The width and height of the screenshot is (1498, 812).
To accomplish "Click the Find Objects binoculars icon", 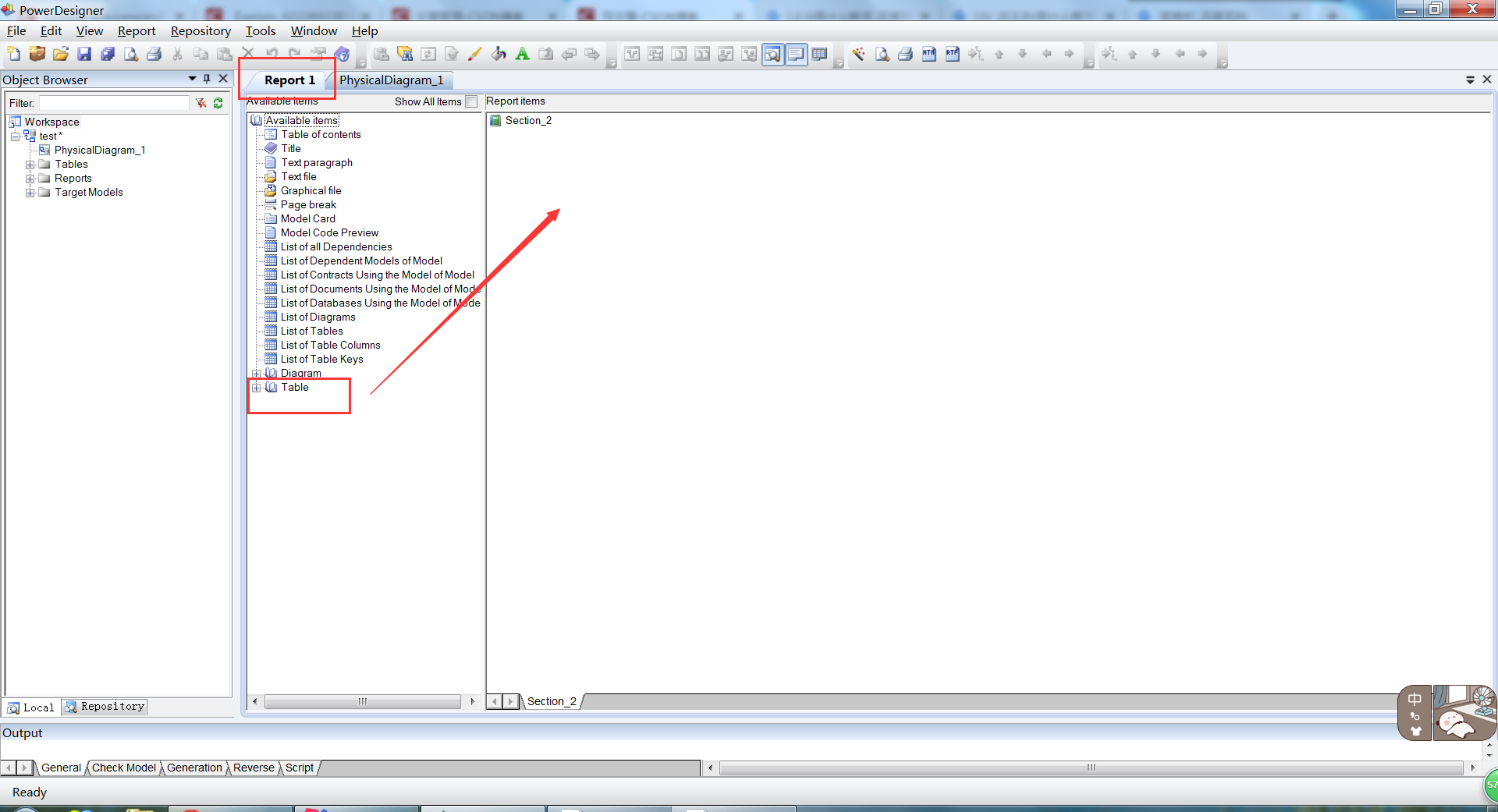I will tap(405, 54).
